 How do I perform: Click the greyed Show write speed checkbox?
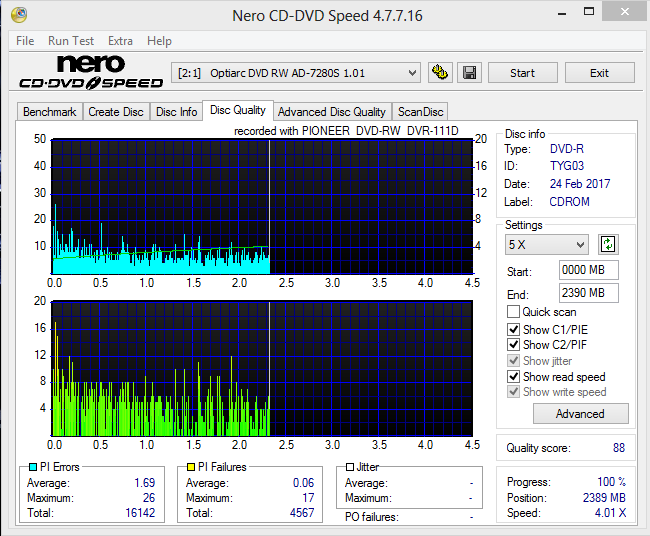[513, 392]
